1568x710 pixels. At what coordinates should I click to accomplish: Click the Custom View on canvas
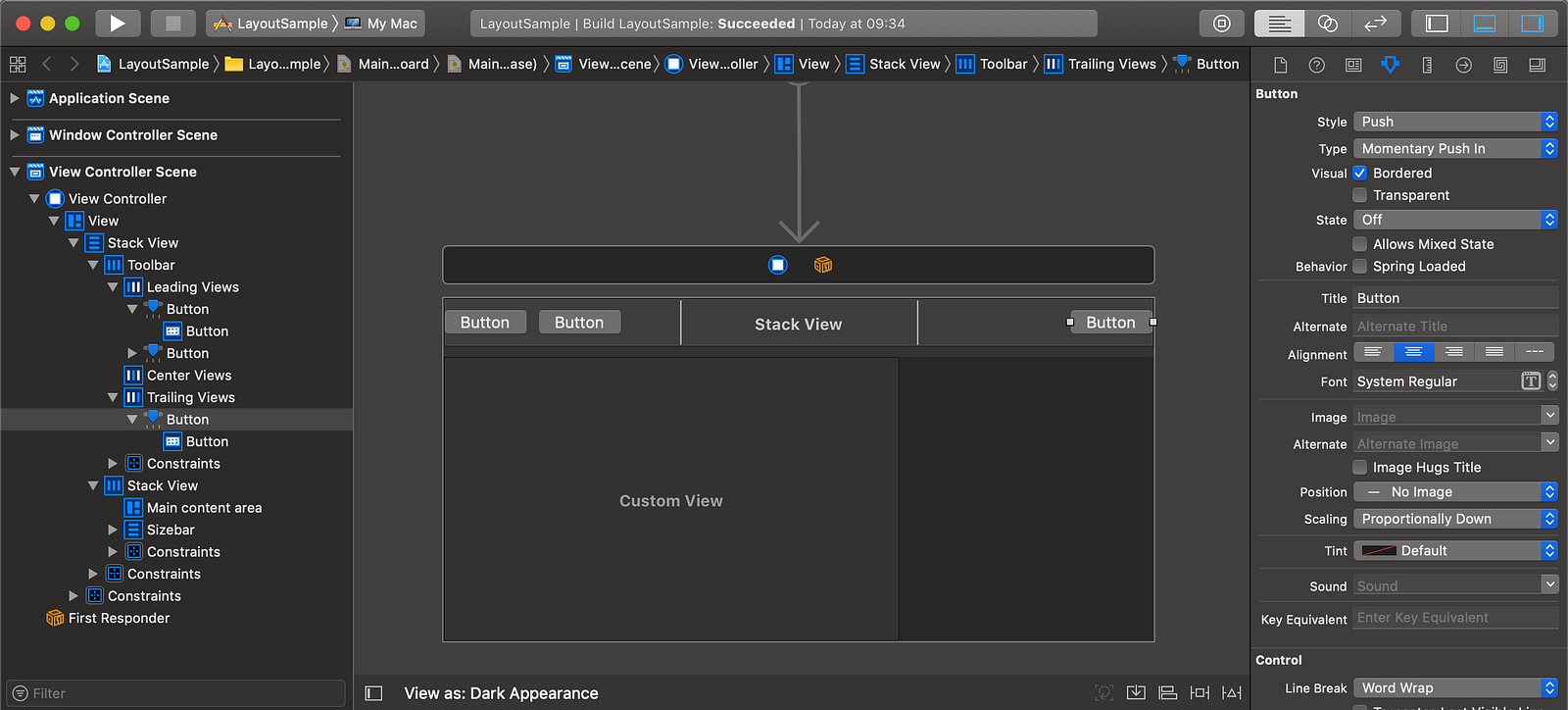[x=670, y=500]
